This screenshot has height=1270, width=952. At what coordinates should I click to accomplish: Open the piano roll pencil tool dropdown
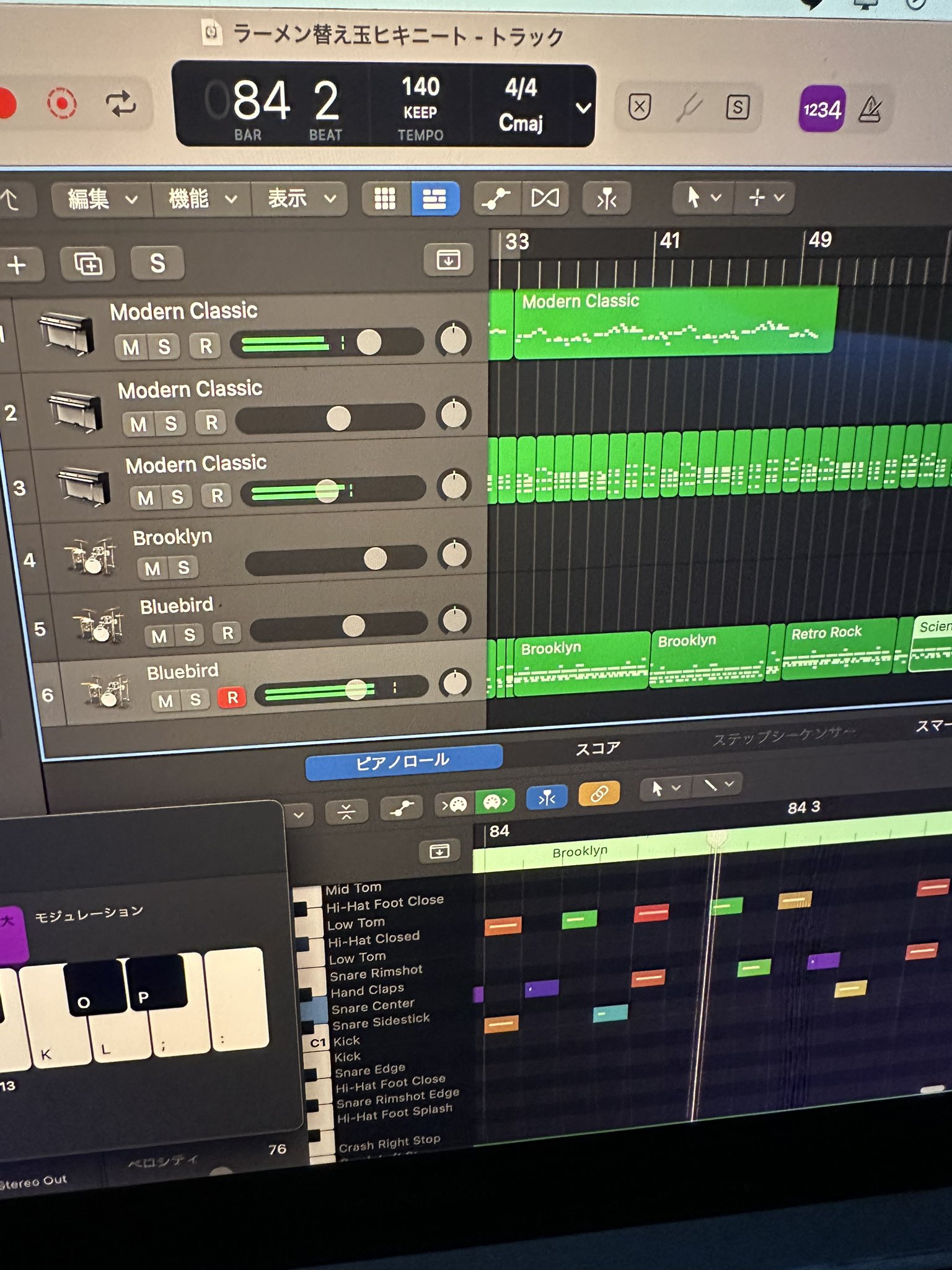[x=719, y=785]
